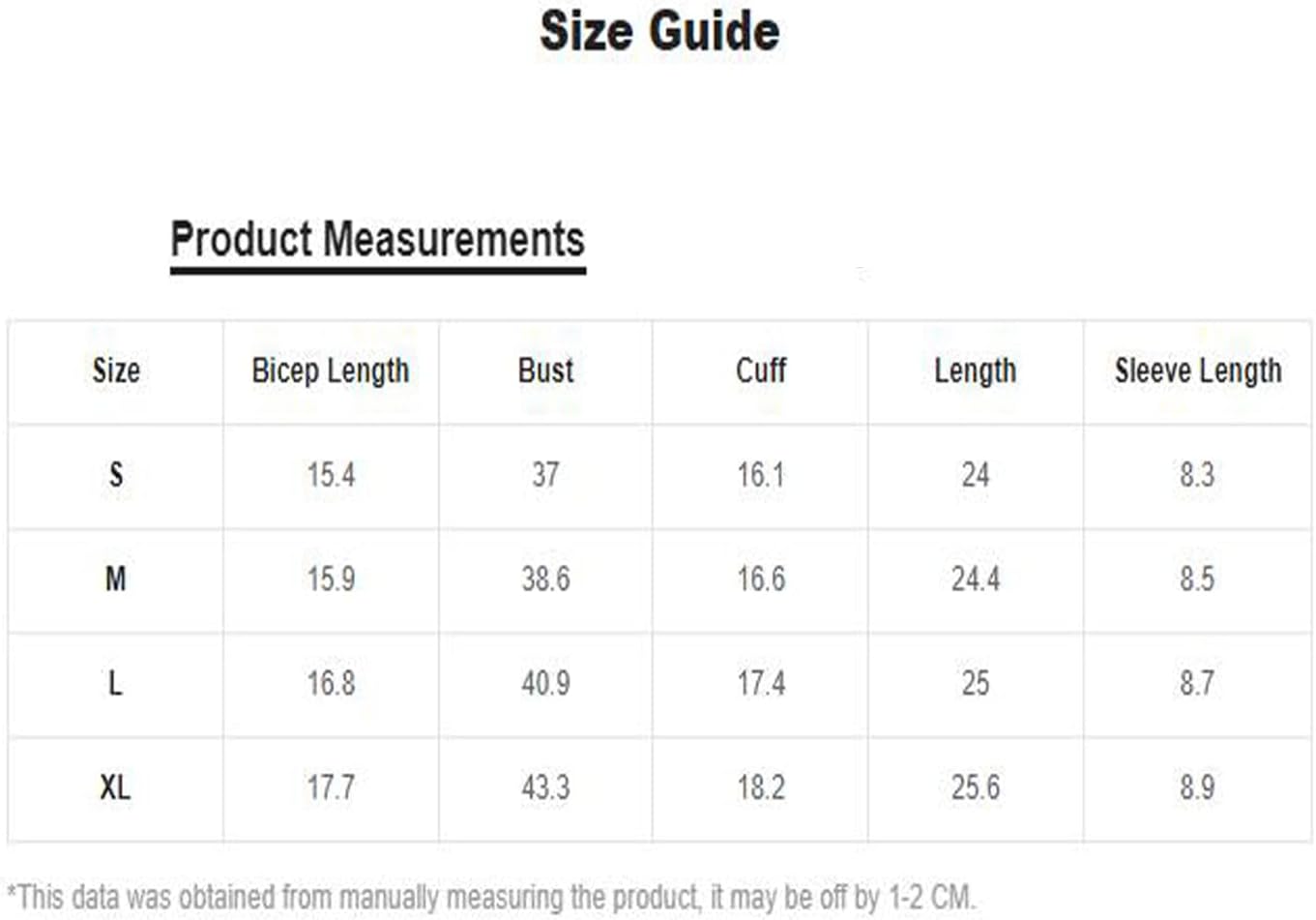Click the S bust value 37
The height and width of the screenshot is (920, 1316).
[545, 475]
